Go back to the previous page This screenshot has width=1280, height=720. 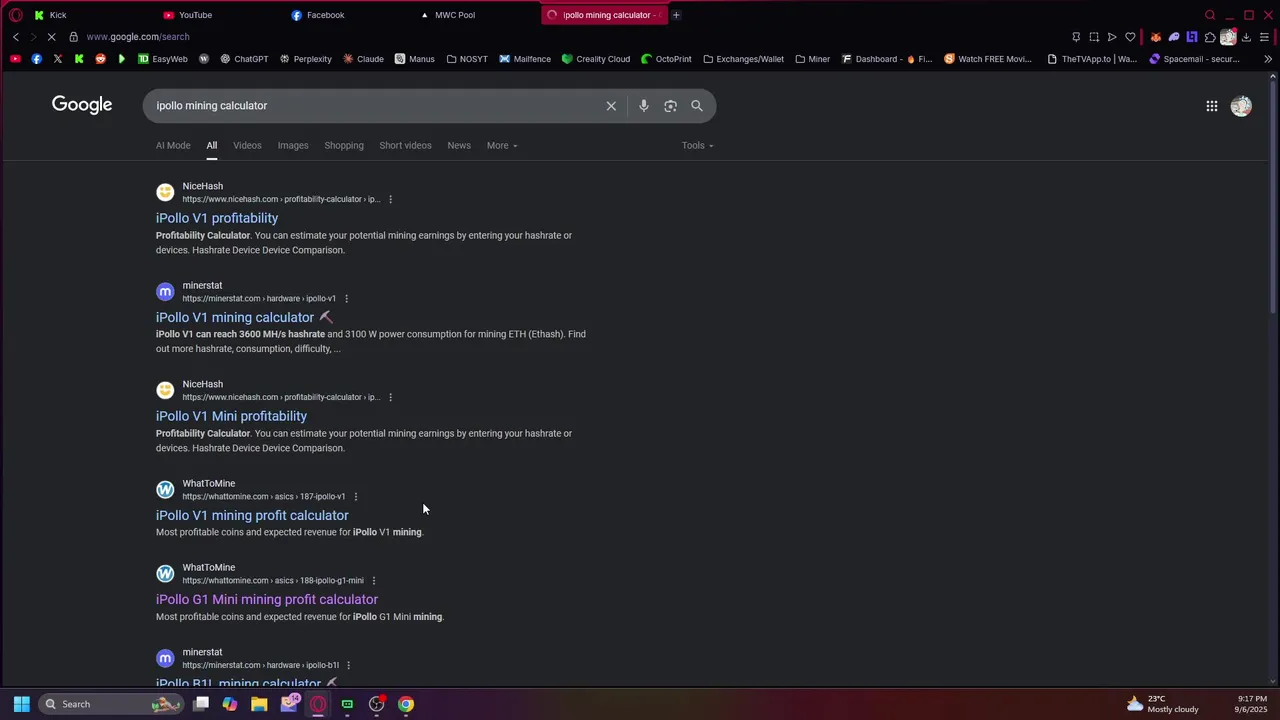coord(15,37)
